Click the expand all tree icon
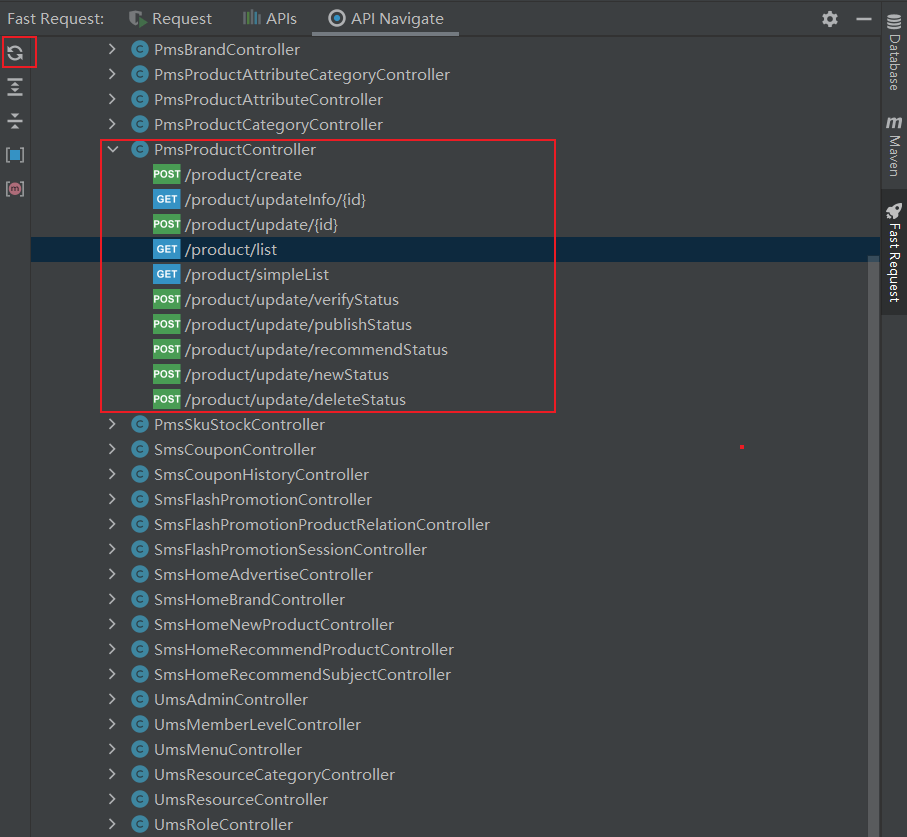This screenshot has height=837, width=907. click(15, 87)
